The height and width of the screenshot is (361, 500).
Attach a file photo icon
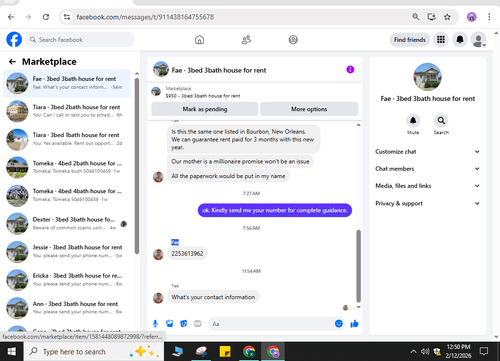tap(169, 323)
